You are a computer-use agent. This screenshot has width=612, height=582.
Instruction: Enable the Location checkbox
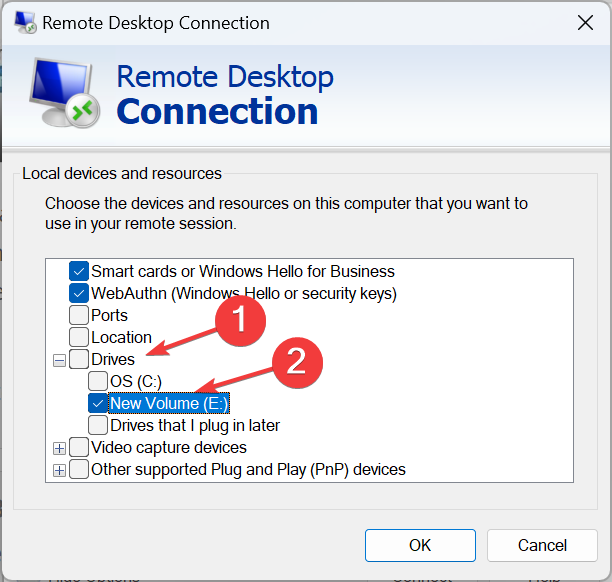click(78, 337)
